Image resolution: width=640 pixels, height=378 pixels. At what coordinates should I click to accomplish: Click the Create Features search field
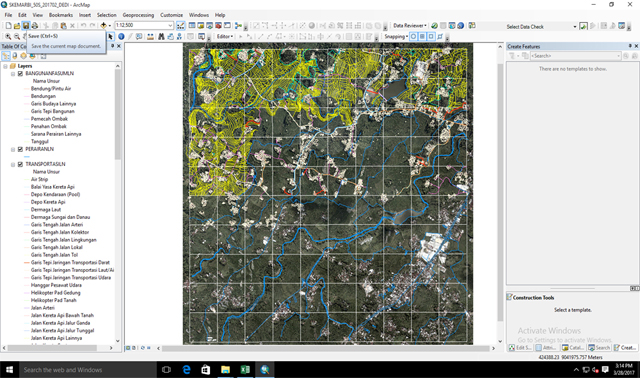point(576,56)
